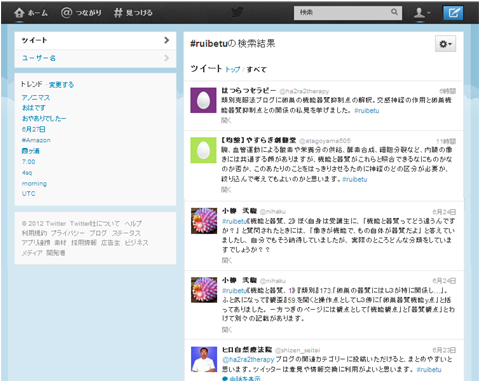The height and width of the screenshot is (387, 480).
Task: Open trend 4sq
Action: coord(27,173)
